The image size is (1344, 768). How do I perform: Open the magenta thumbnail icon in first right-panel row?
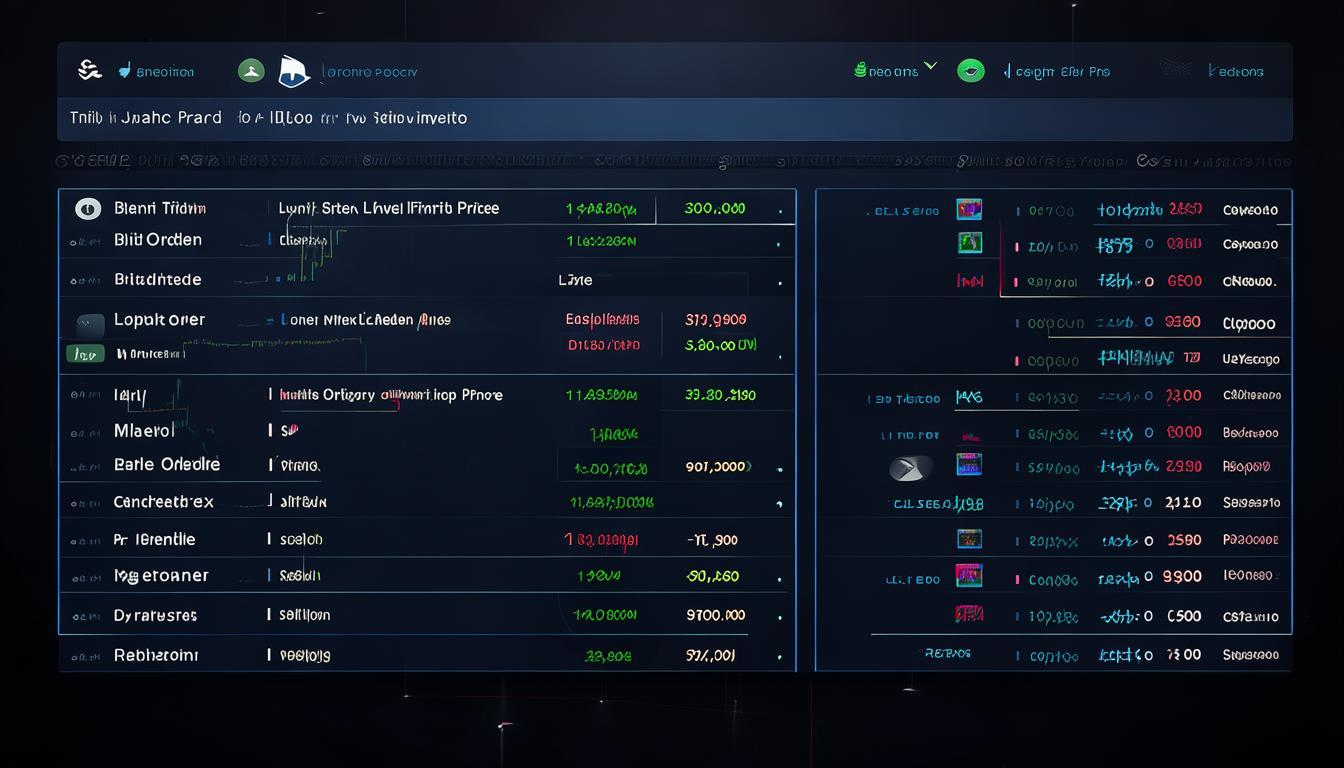(x=969, y=209)
